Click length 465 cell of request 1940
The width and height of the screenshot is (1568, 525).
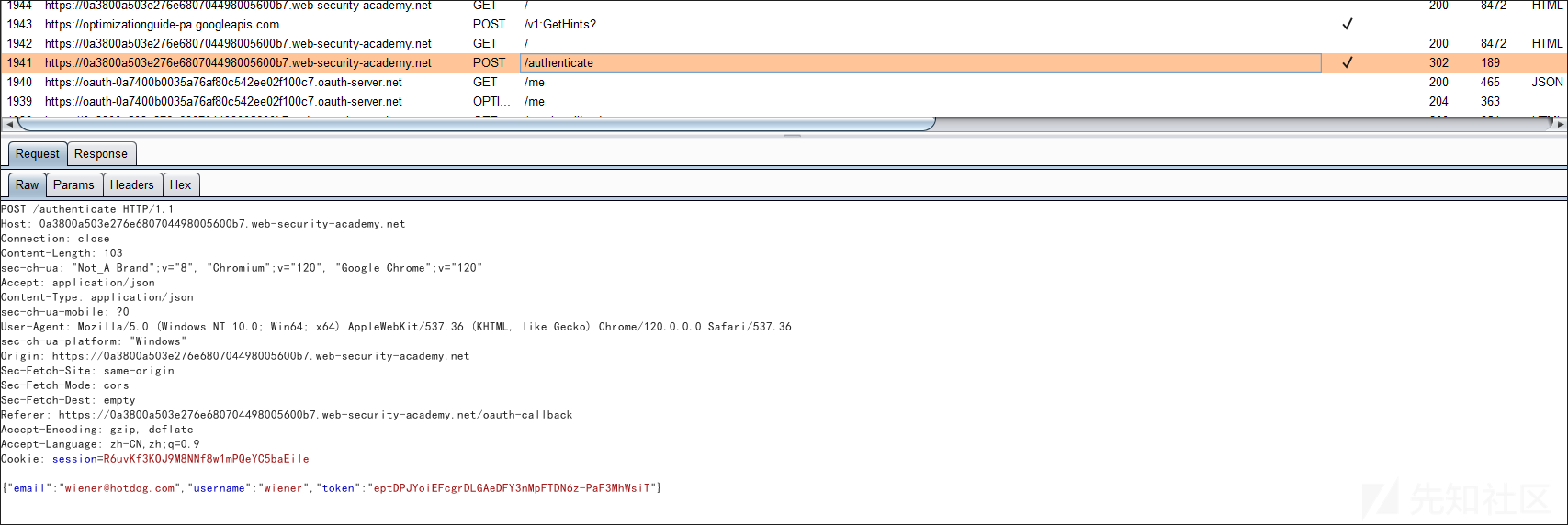1490,82
